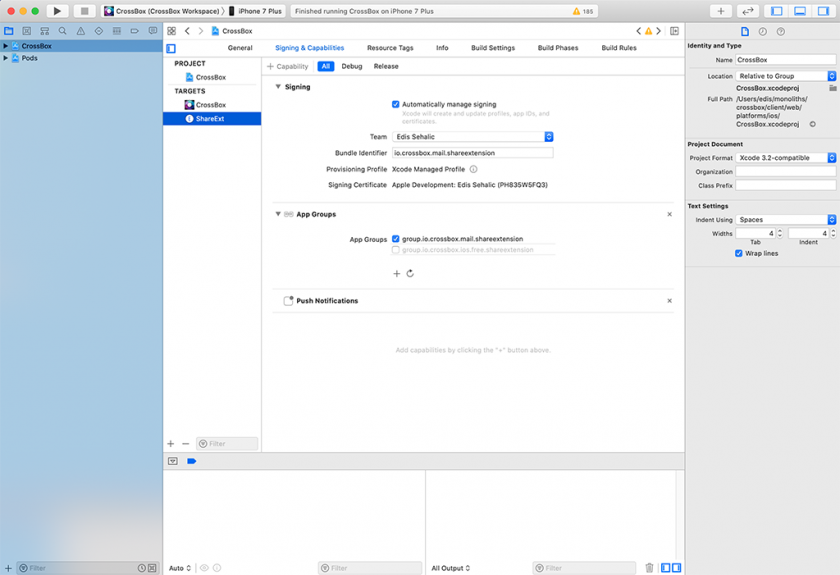The height and width of the screenshot is (575, 840).
Task: Uncheck group.io.crossbox.mail.shareextension app group
Action: tap(395, 239)
